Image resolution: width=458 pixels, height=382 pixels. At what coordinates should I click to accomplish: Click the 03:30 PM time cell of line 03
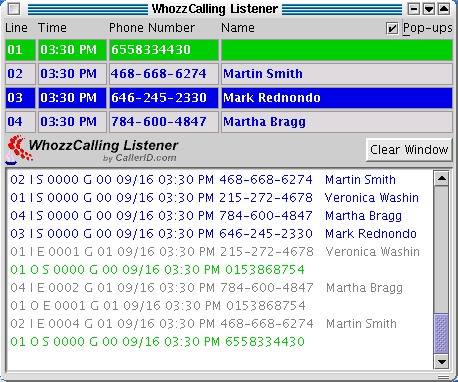point(72,98)
